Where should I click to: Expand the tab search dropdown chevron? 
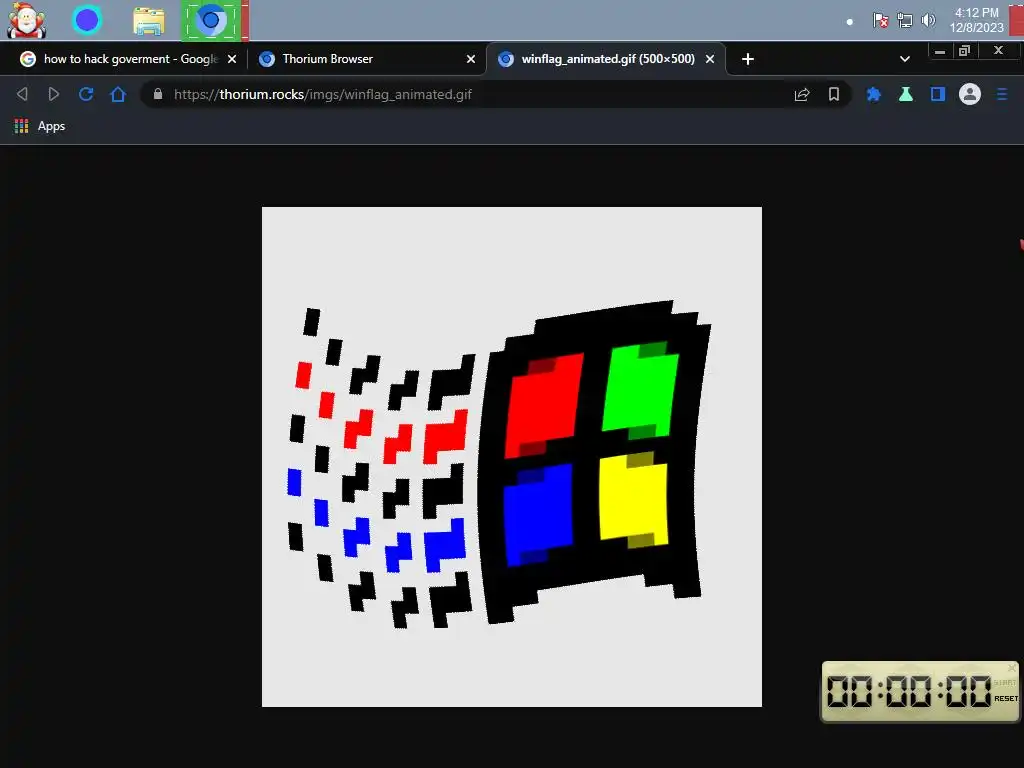[904, 59]
